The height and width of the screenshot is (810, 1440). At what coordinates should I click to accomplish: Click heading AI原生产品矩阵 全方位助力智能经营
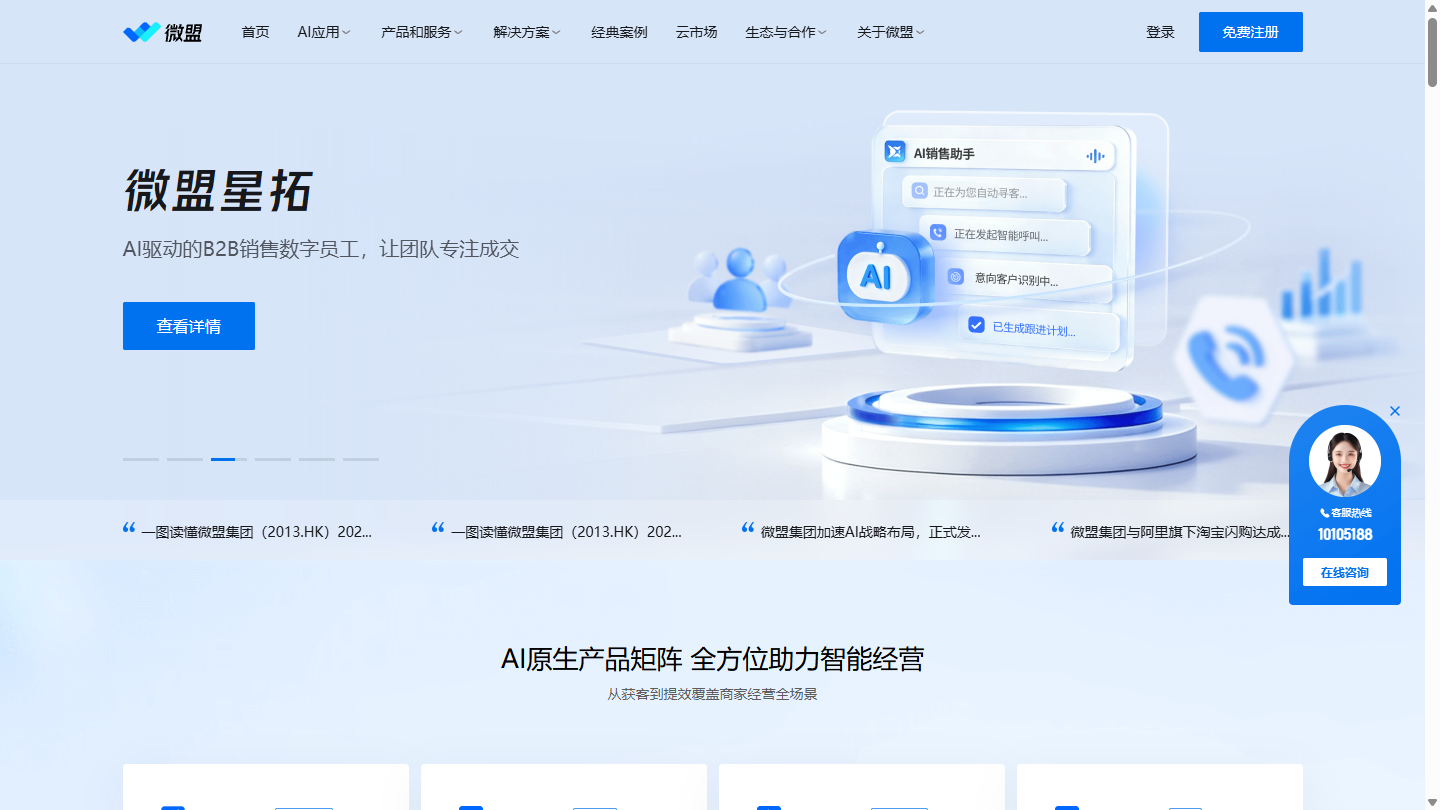pyautogui.click(x=712, y=659)
